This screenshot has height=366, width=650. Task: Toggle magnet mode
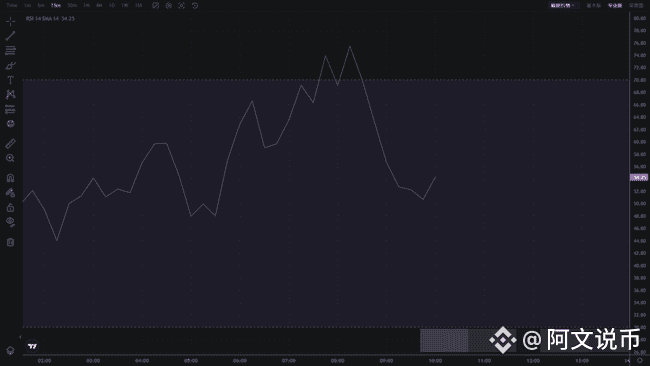coord(10,178)
